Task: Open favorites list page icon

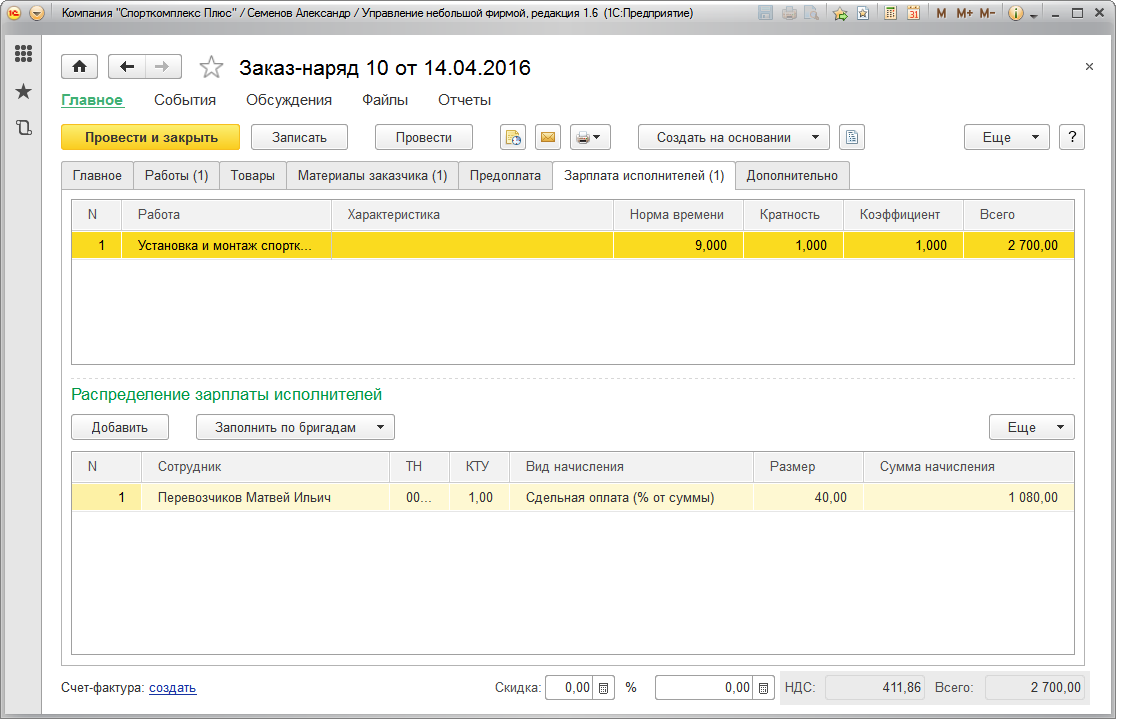Action: click(863, 13)
